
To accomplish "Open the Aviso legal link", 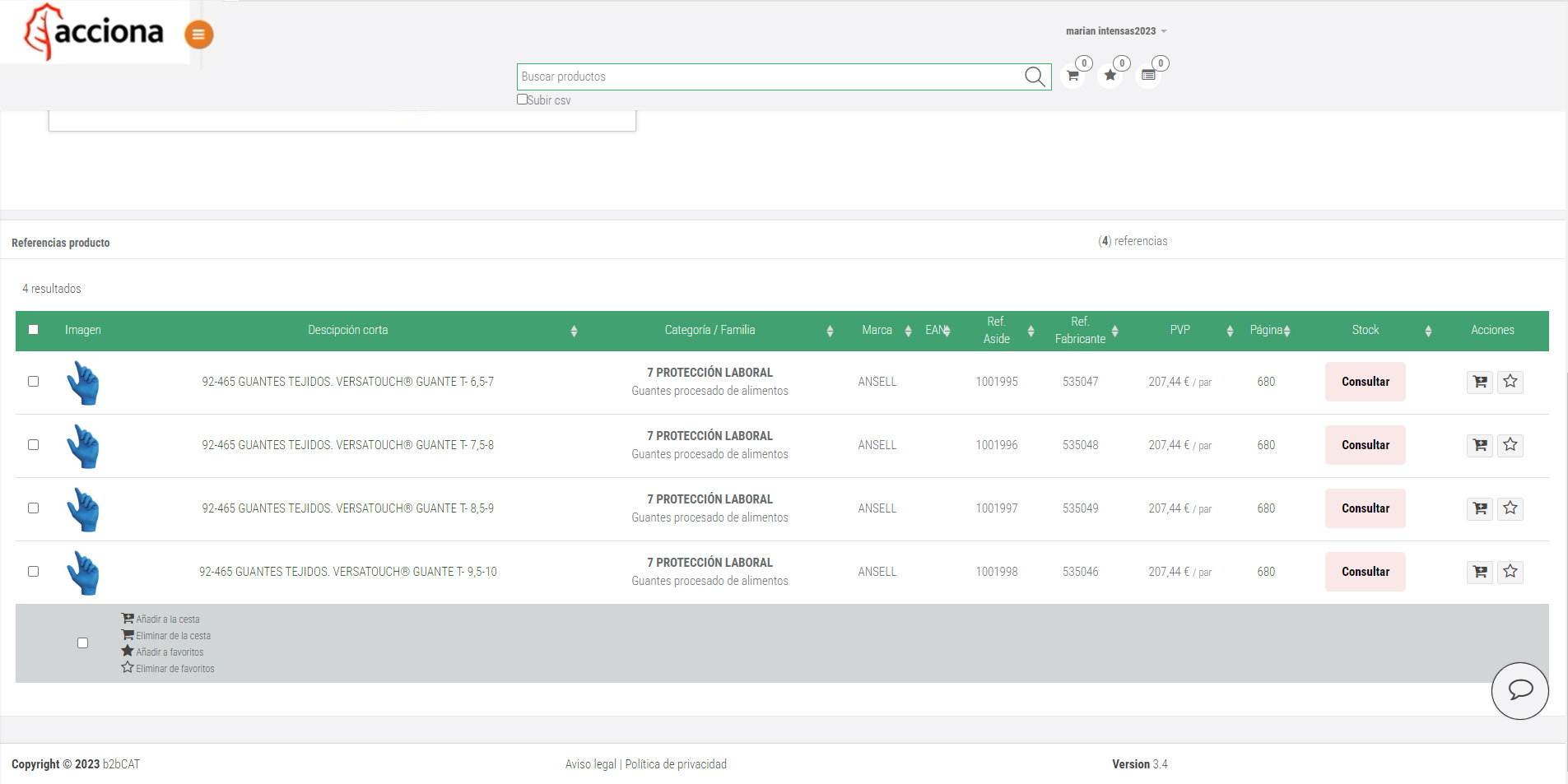I will (590, 764).
